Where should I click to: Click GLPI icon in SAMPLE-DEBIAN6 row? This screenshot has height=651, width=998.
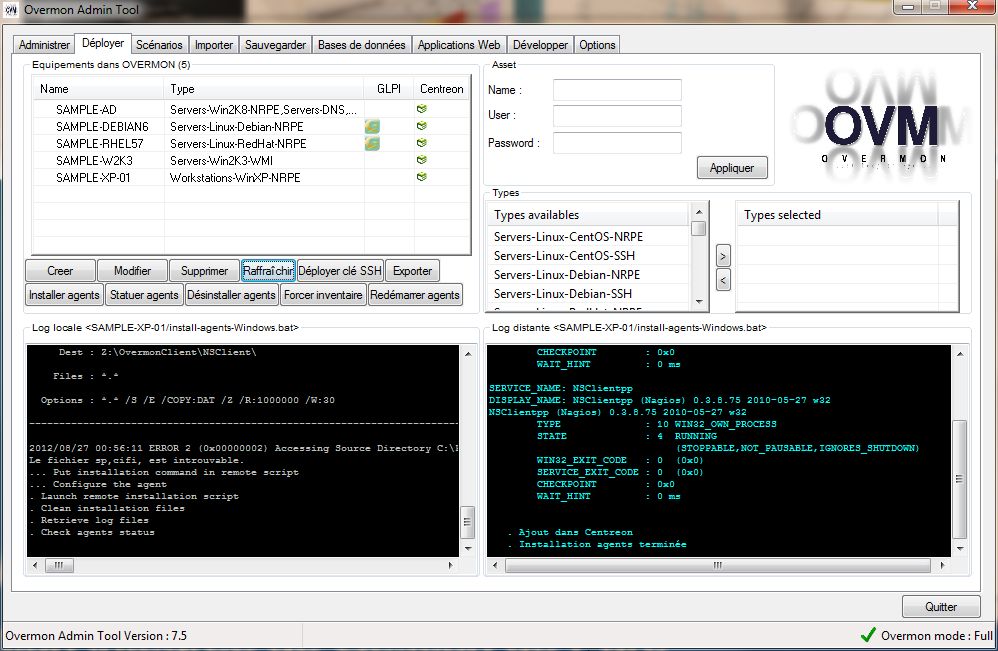(x=372, y=127)
